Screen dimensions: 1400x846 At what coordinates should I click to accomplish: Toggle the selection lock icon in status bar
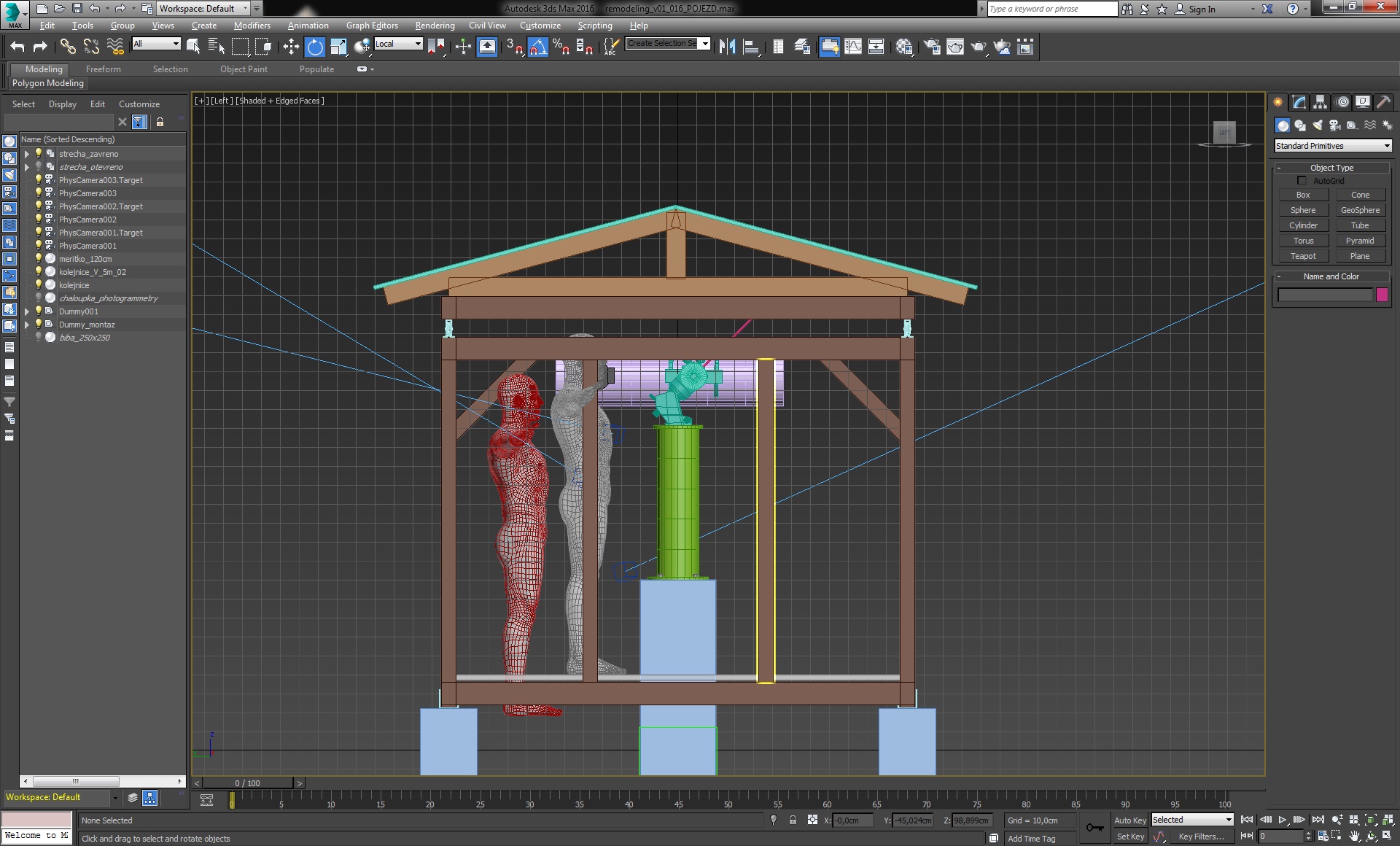(793, 820)
